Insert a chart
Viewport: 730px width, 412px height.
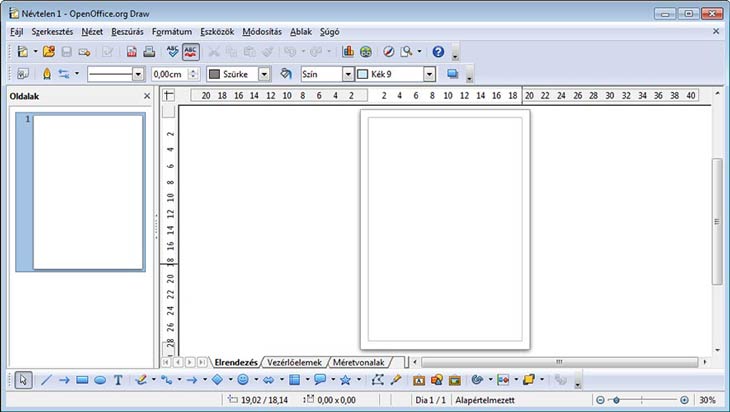click(x=348, y=52)
